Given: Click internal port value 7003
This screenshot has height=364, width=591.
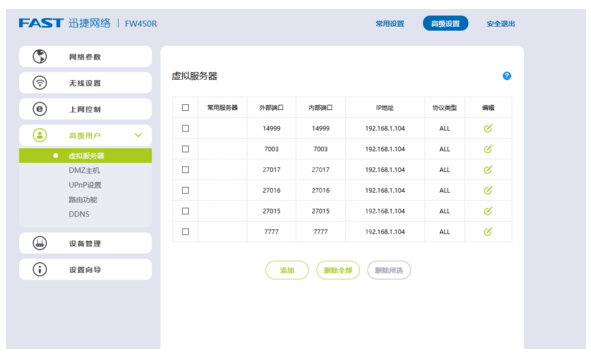Looking at the screenshot, I should click(x=320, y=149).
